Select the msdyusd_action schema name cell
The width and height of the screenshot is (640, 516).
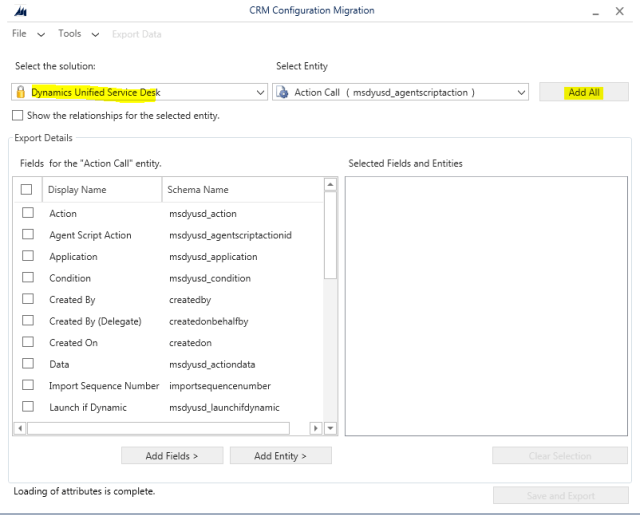click(x=203, y=214)
